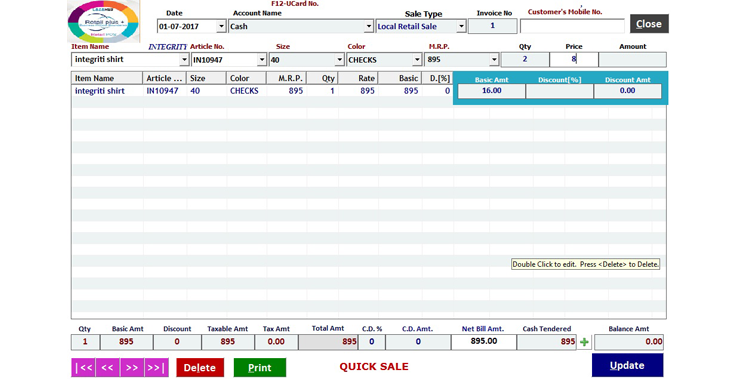This screenshot has height=379, width=746.
Task: Click the Amount entry field
Action: 632,59
